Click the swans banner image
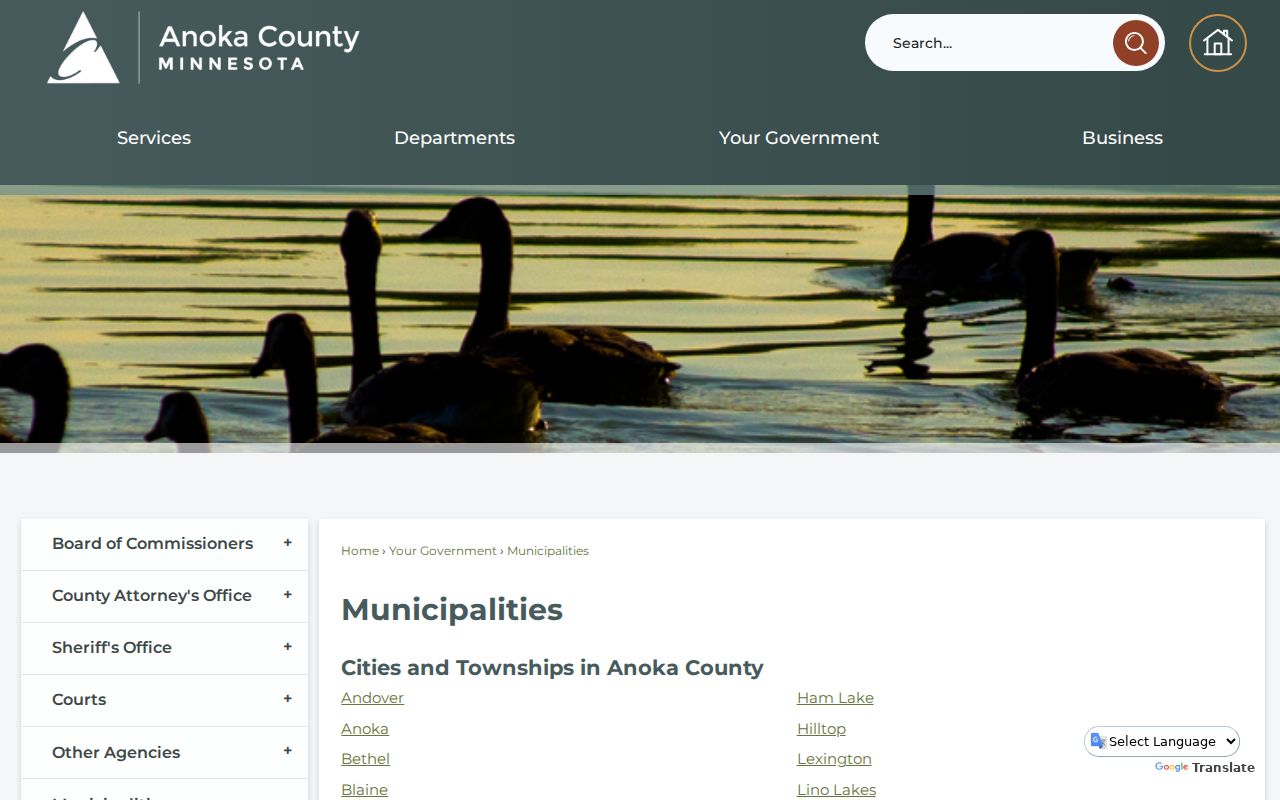This screenshot has height=800, width=1280. click(x=640, y=318)
